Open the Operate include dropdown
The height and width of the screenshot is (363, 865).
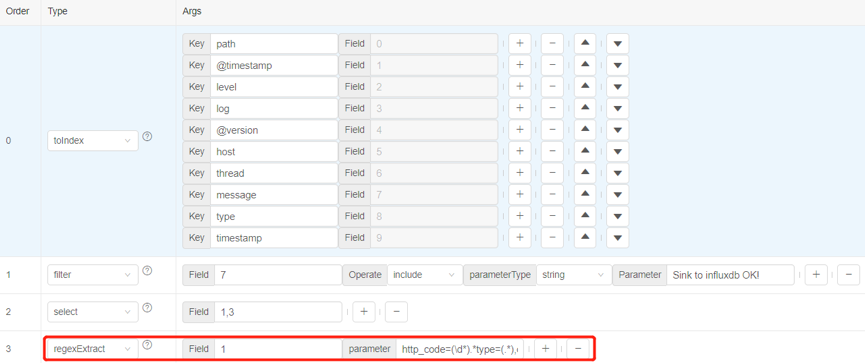tap(425, 275)
